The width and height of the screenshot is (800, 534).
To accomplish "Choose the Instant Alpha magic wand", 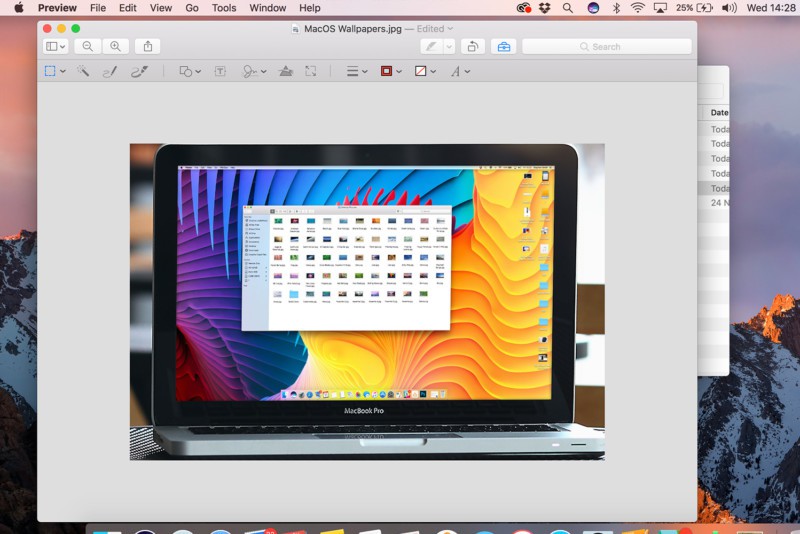I will click(x=83, y=71).
